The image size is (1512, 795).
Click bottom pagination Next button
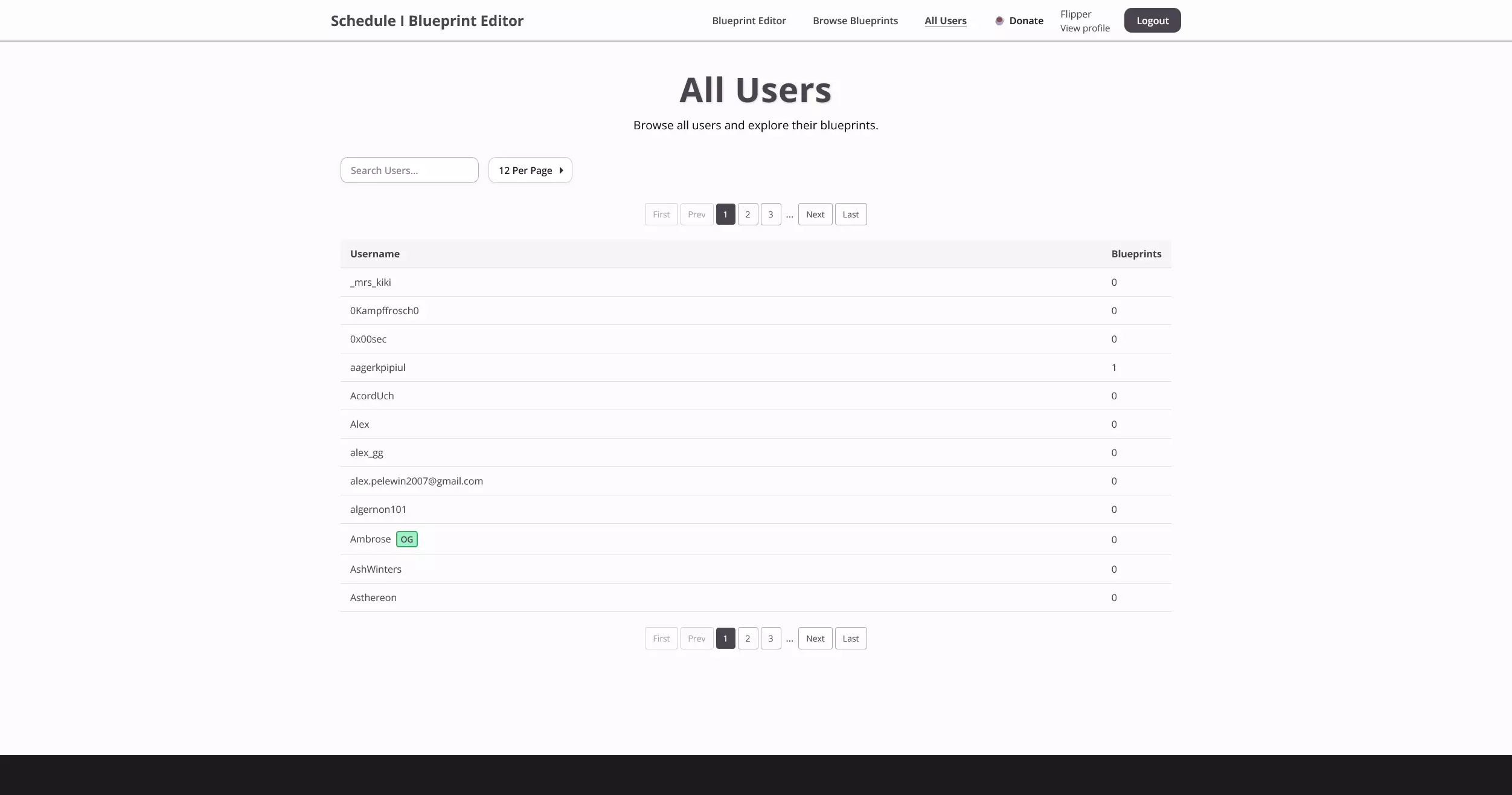pyautogui.click(x=815, y=639)
